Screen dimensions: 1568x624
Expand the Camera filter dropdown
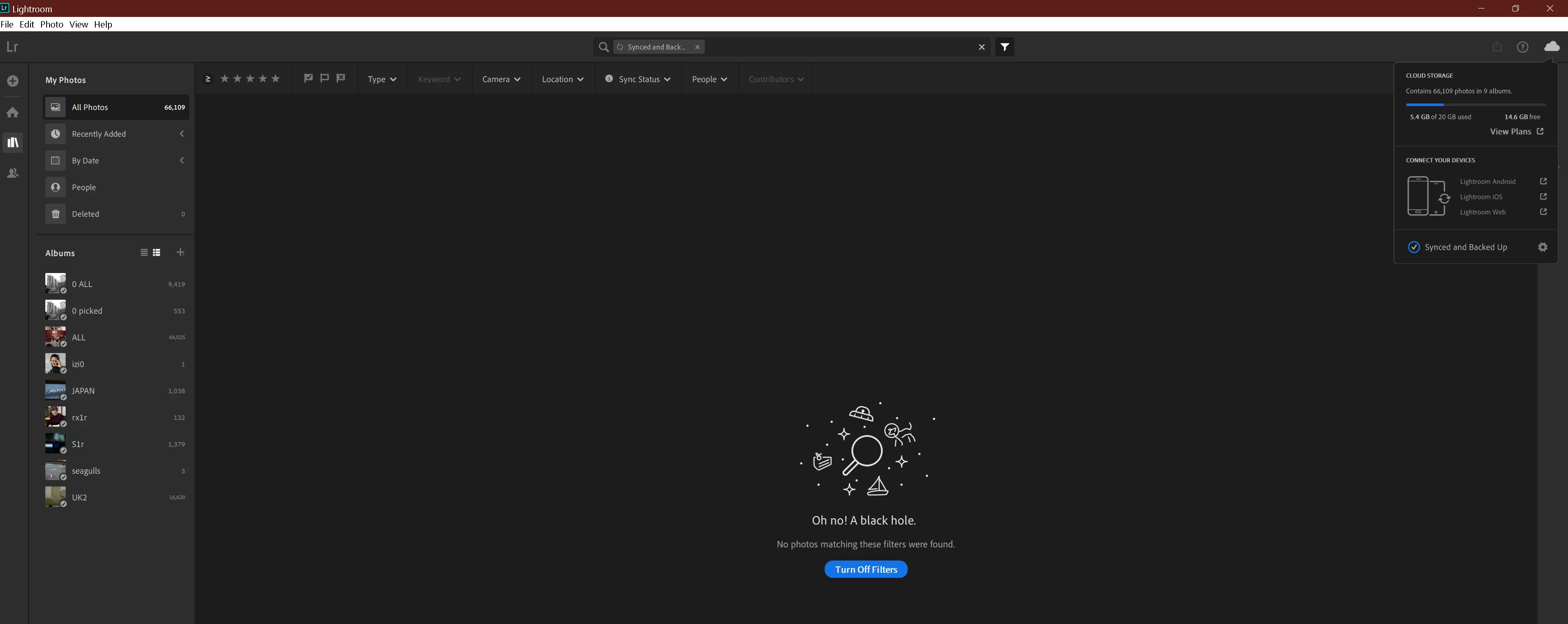click(x=501, y=79)
